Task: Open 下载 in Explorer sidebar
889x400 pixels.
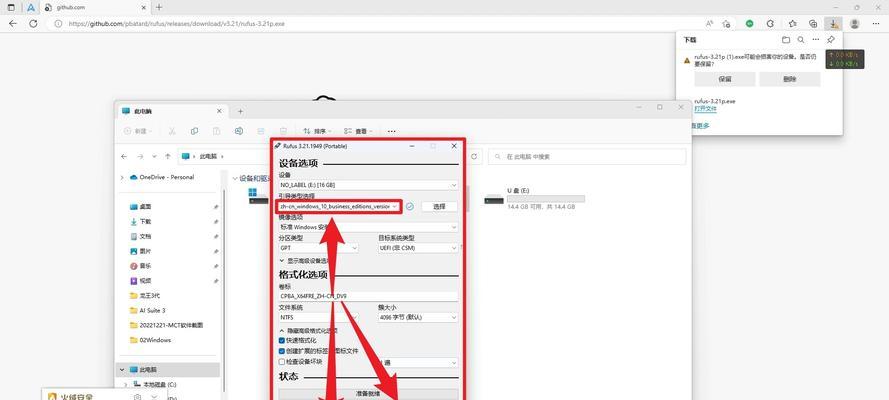Action: click(146, 222)
